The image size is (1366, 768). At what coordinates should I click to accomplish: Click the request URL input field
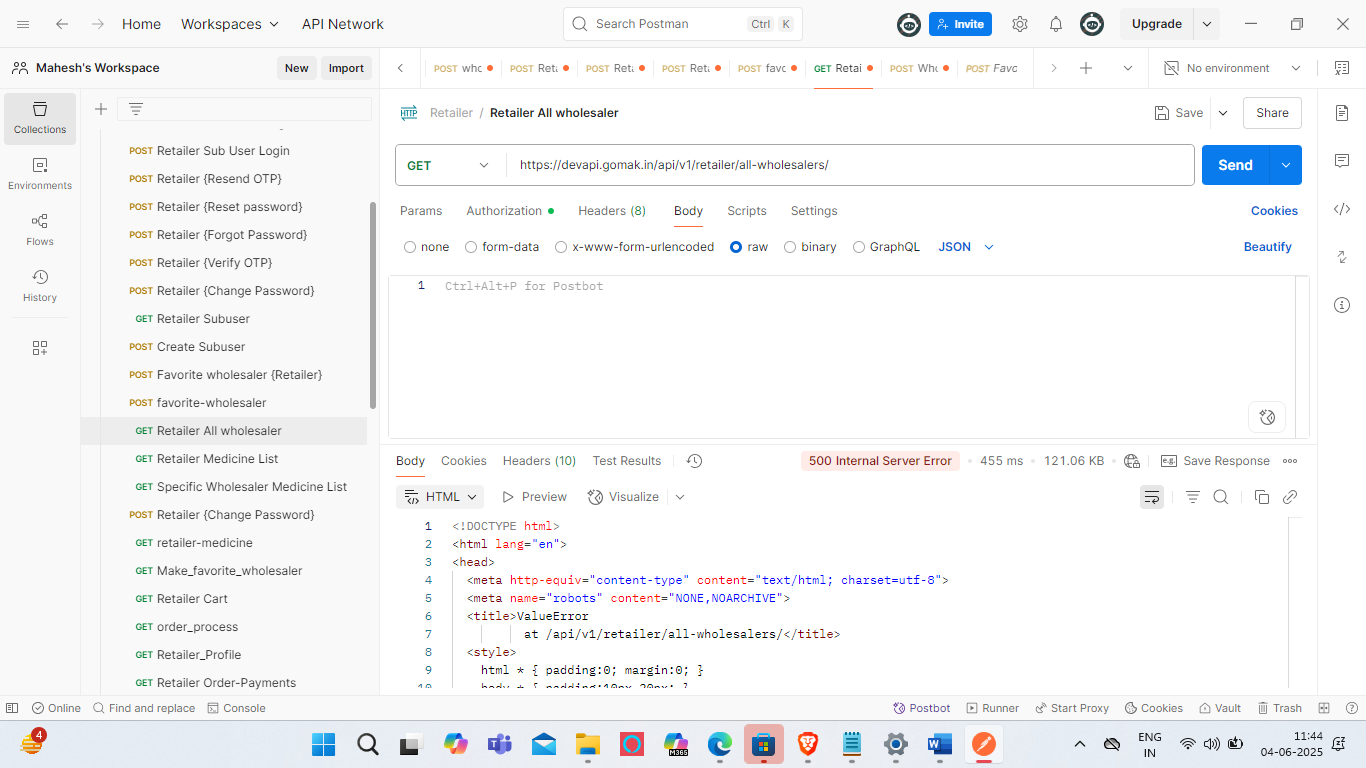click(850, 165)
